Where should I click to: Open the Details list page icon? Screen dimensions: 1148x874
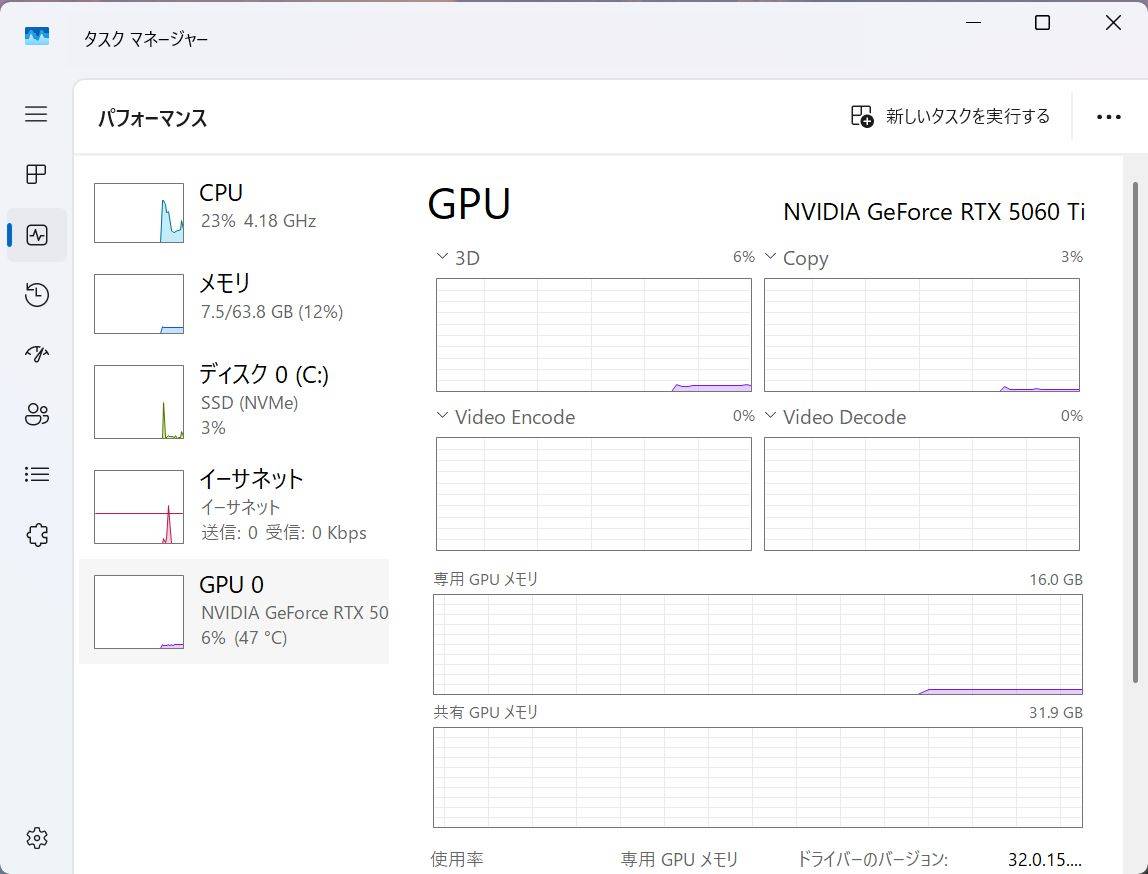[37, 474]
